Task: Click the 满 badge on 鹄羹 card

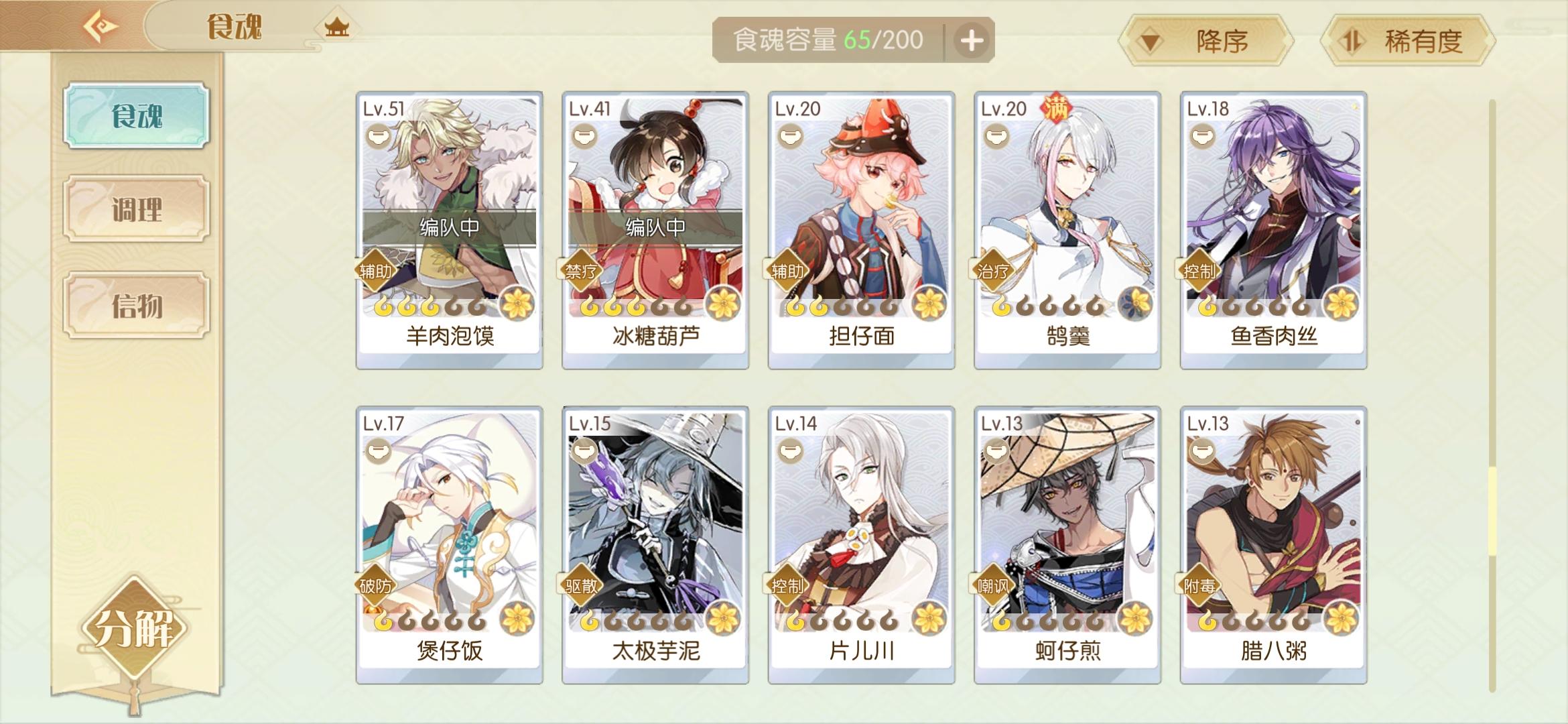Action: click(1056, 107)
